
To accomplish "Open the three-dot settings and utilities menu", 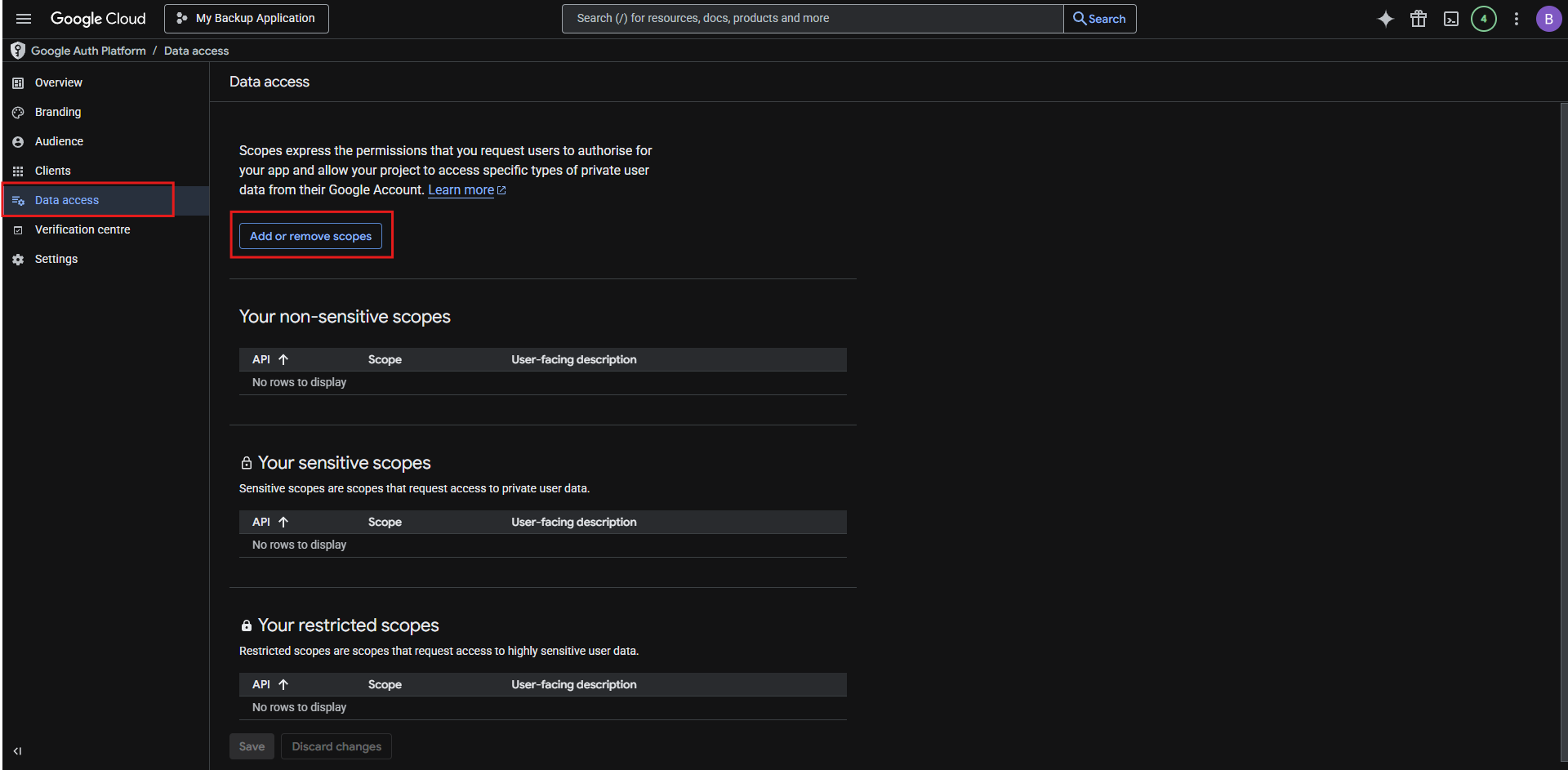I will (x=1517, y=19).
